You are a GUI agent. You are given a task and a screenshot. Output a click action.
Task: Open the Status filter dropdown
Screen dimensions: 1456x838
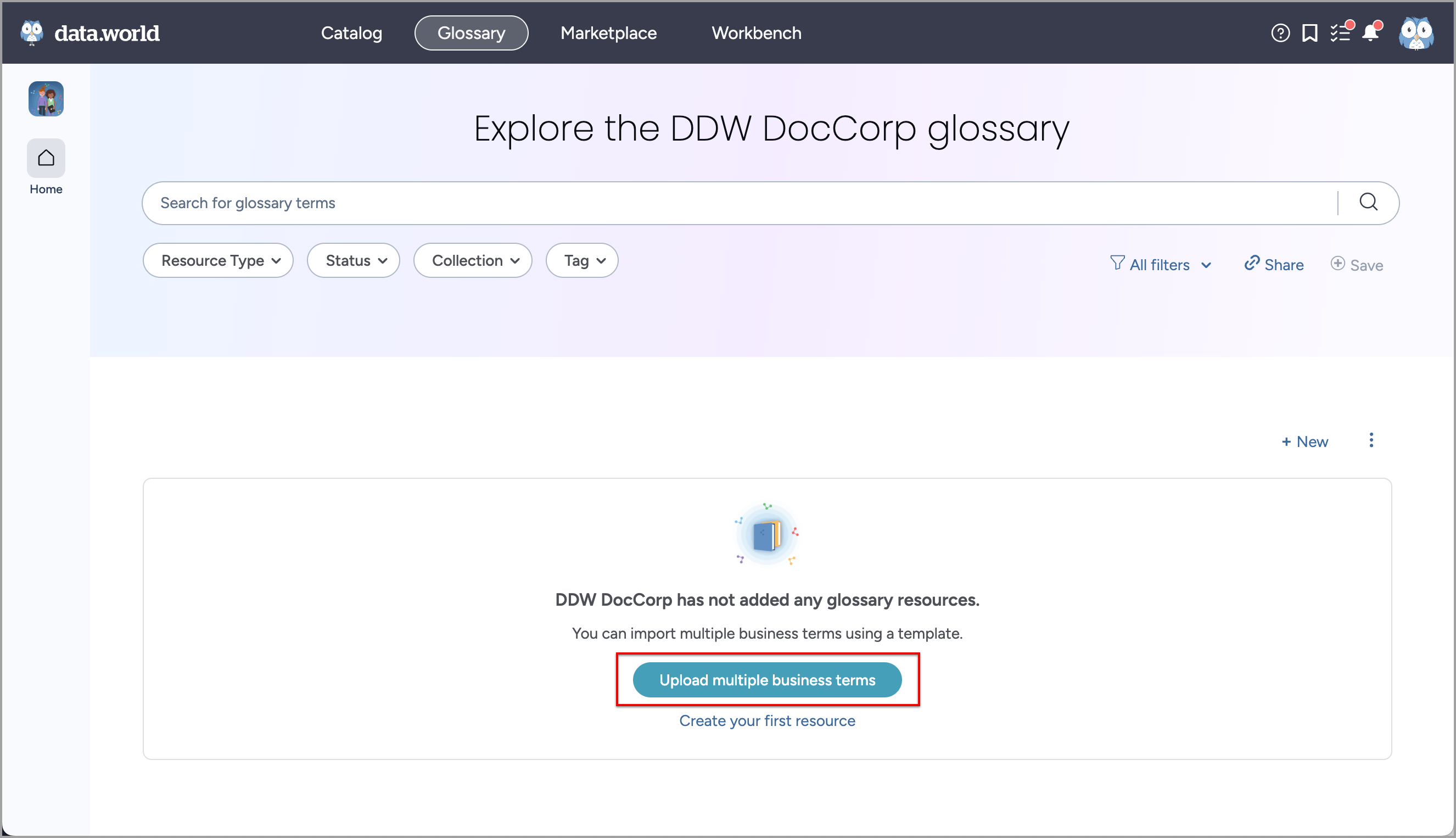tap(353, 260)
